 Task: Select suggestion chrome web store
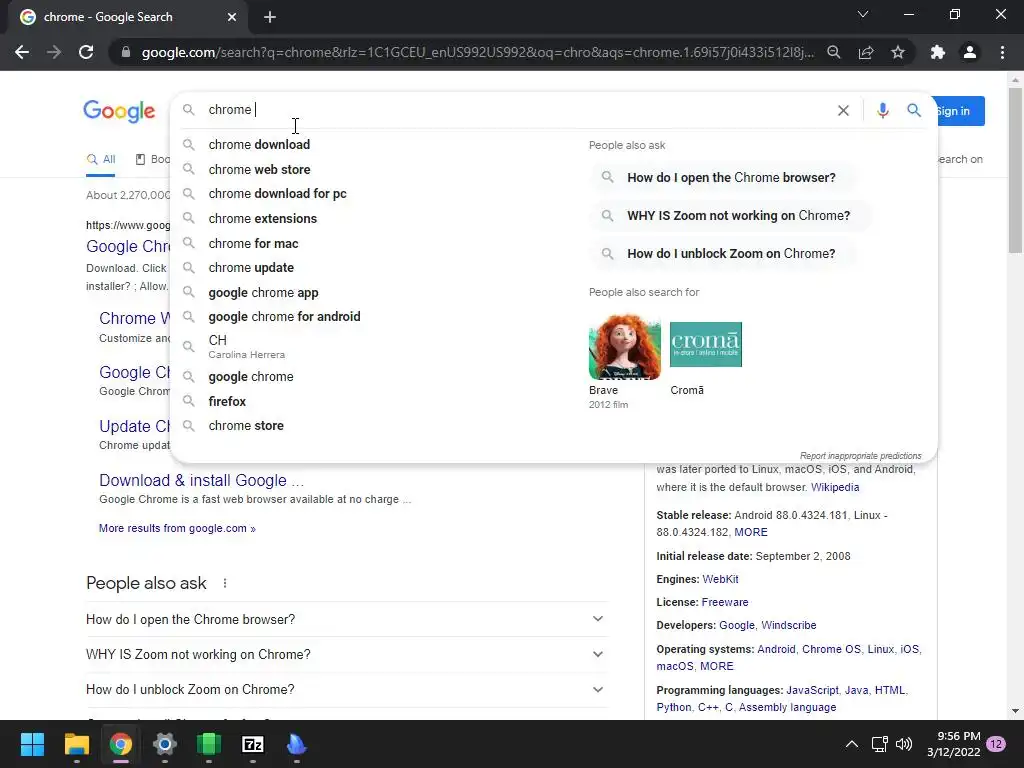[259, 169]
